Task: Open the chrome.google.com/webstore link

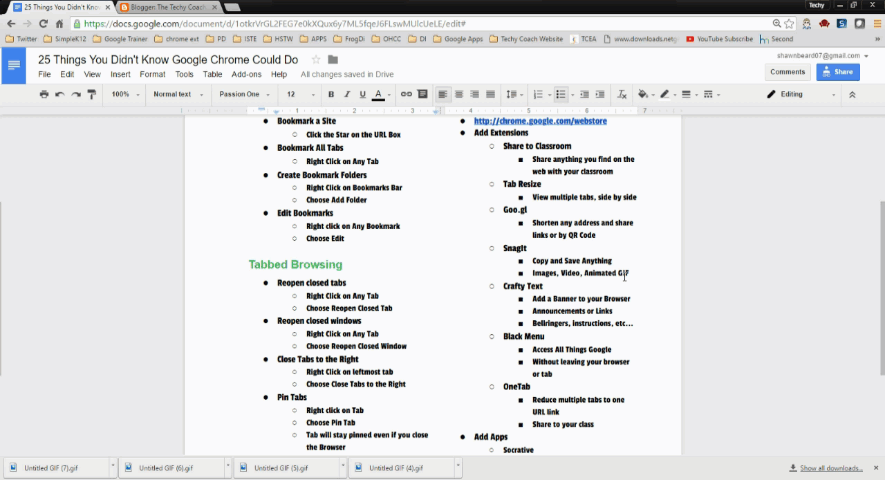Action: (540, 121)
